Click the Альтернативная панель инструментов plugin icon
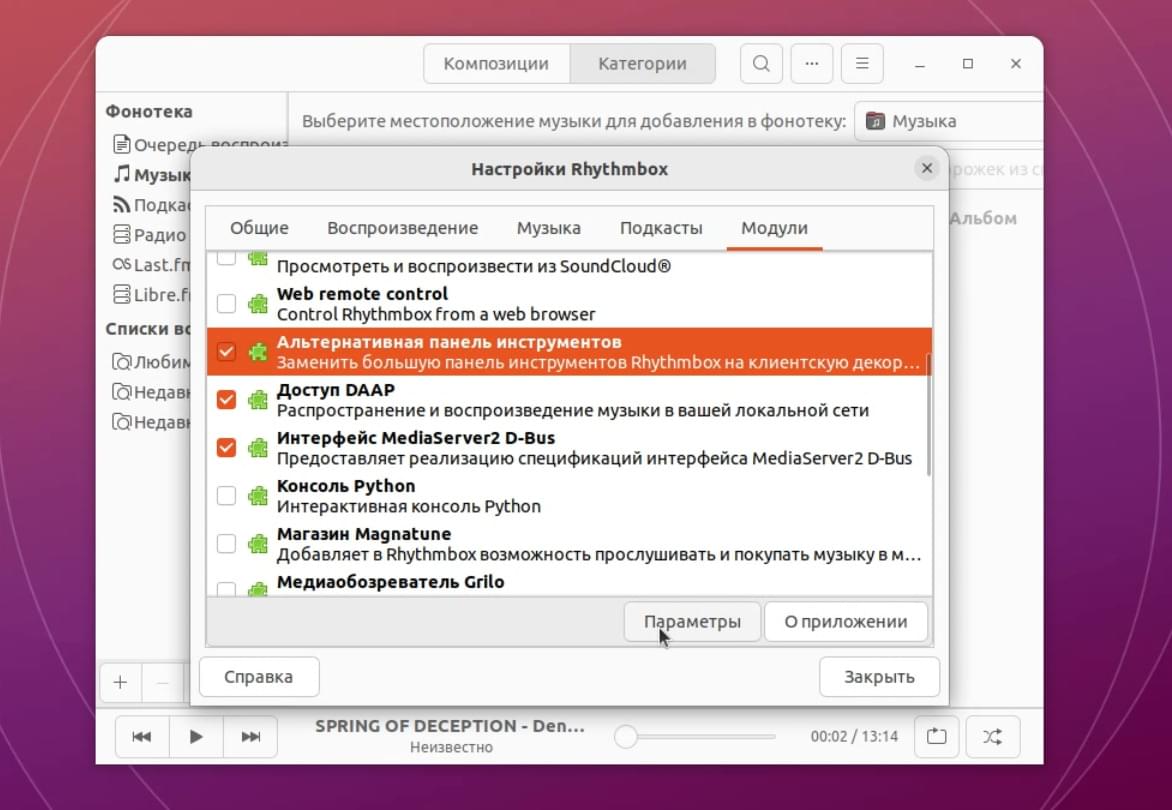 tap(258, 352)
